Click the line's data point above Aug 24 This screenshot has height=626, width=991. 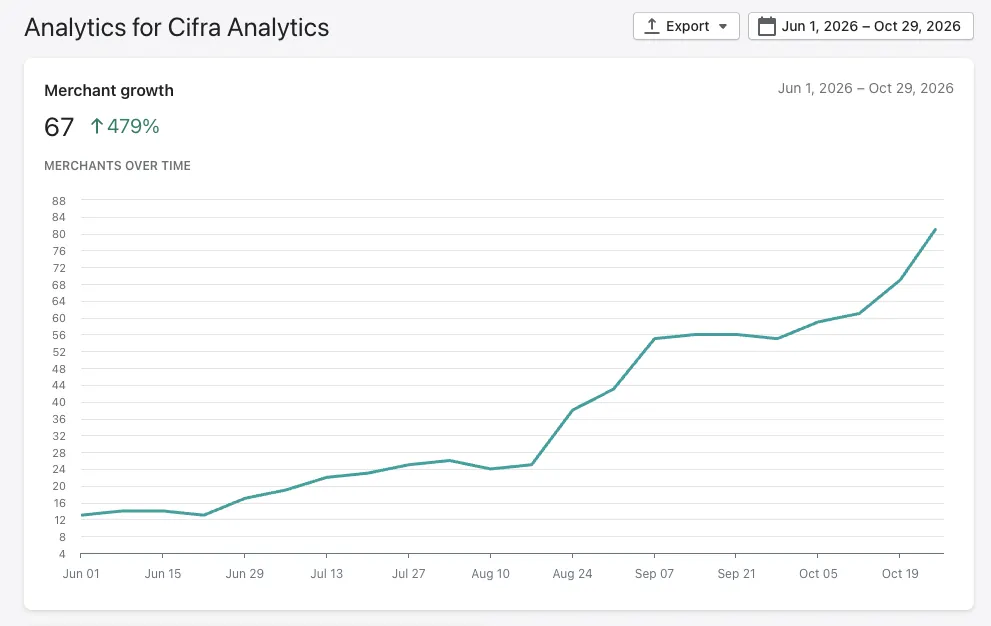coord(572,410)
